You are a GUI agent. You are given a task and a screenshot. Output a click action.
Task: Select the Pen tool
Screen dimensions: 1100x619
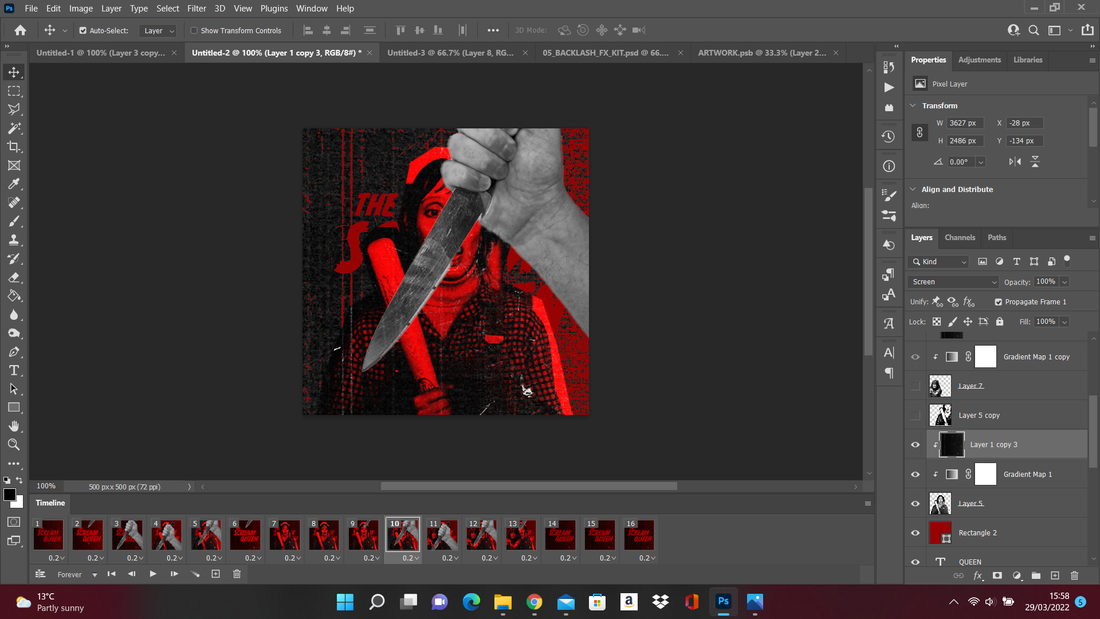(x=14, y=352)
